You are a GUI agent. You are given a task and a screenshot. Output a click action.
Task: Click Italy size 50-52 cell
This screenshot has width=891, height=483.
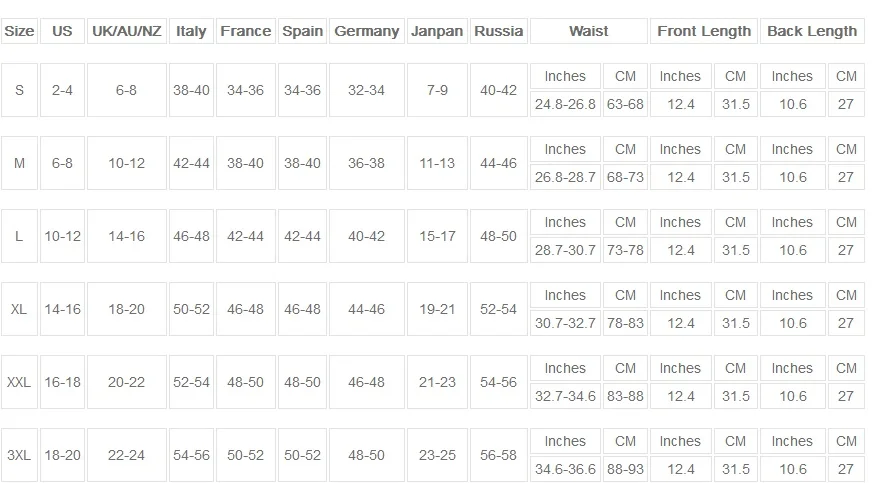[x=191, y=309]
